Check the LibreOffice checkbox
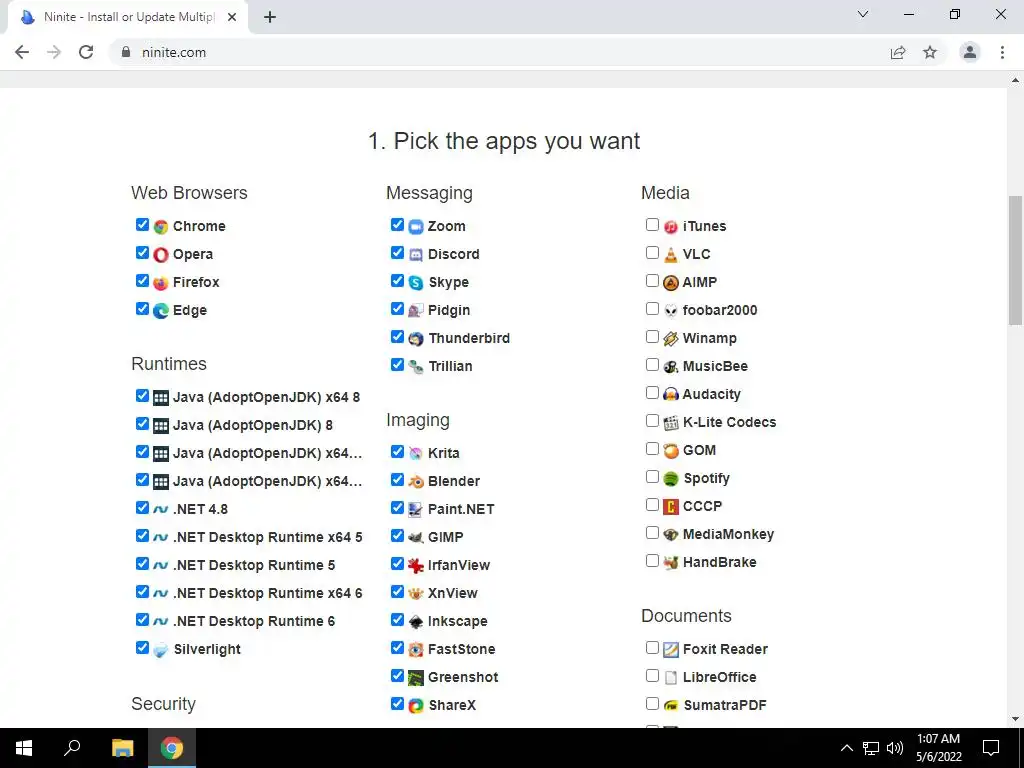The width and height of the screenshot is (1024, 768). (652, 676)
